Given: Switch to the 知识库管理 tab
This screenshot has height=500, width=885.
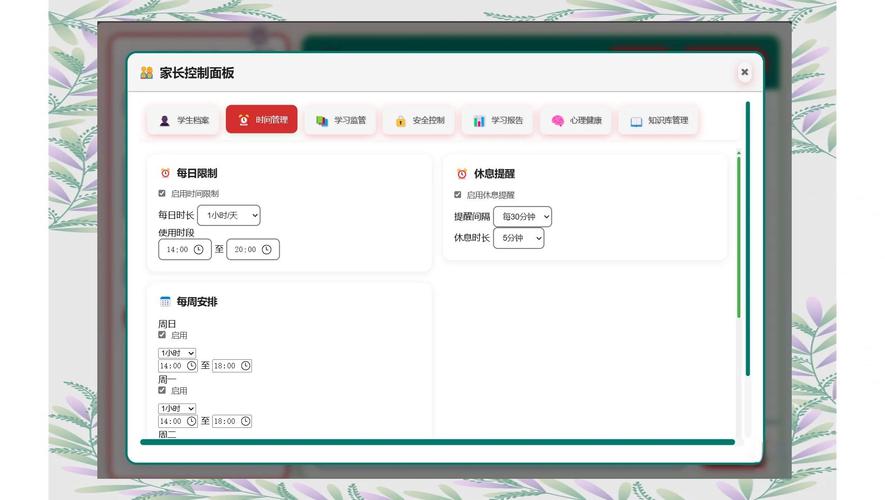Looking at the screenshot, I should [x=659, y=120].
